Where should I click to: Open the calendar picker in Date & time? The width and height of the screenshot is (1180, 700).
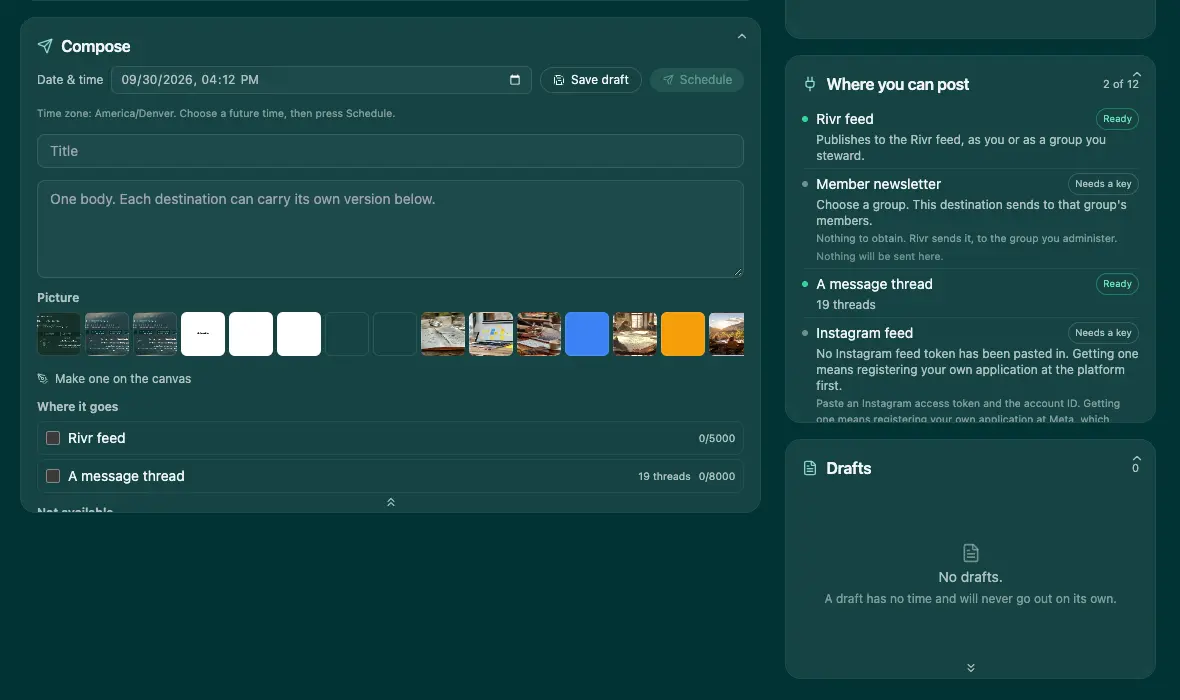pyautogui.click(x=515, y=80)
